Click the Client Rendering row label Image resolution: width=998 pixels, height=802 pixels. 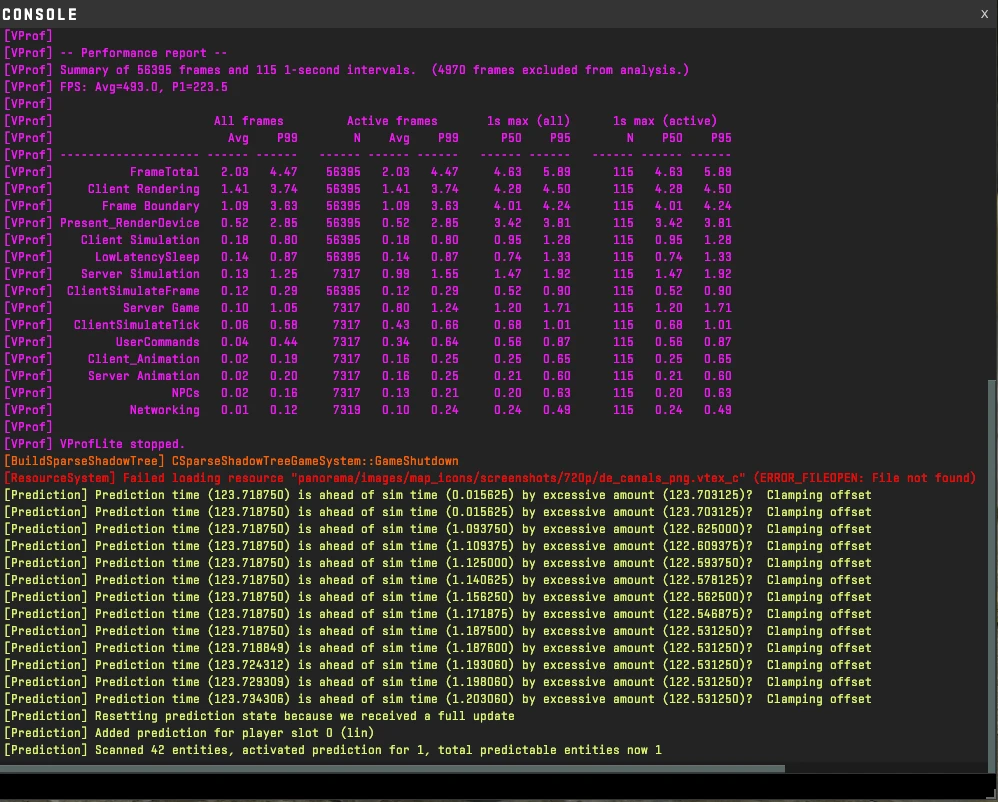point(143,189)
